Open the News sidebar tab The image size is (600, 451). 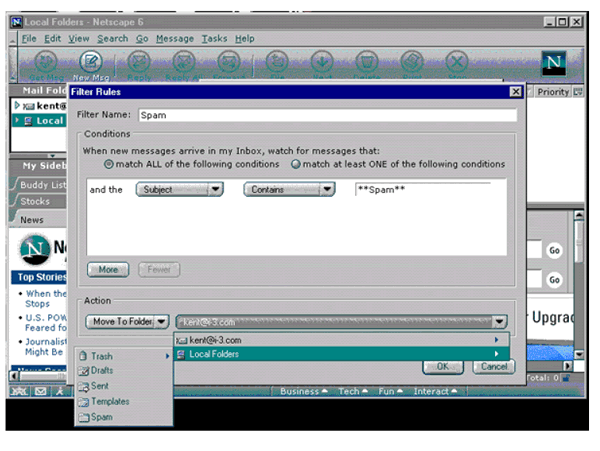(x=38, y=220)
